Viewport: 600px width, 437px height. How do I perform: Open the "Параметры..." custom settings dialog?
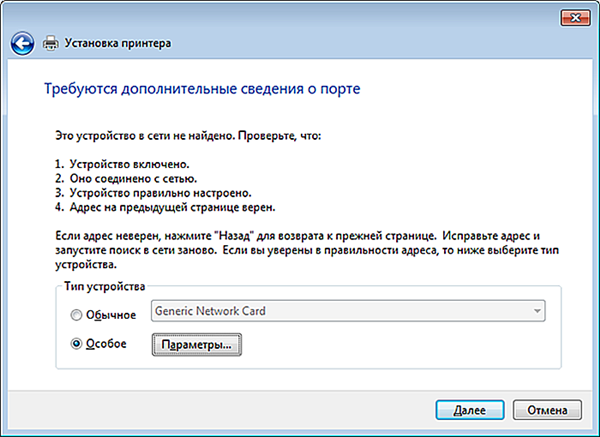click(x=197, y=344)
